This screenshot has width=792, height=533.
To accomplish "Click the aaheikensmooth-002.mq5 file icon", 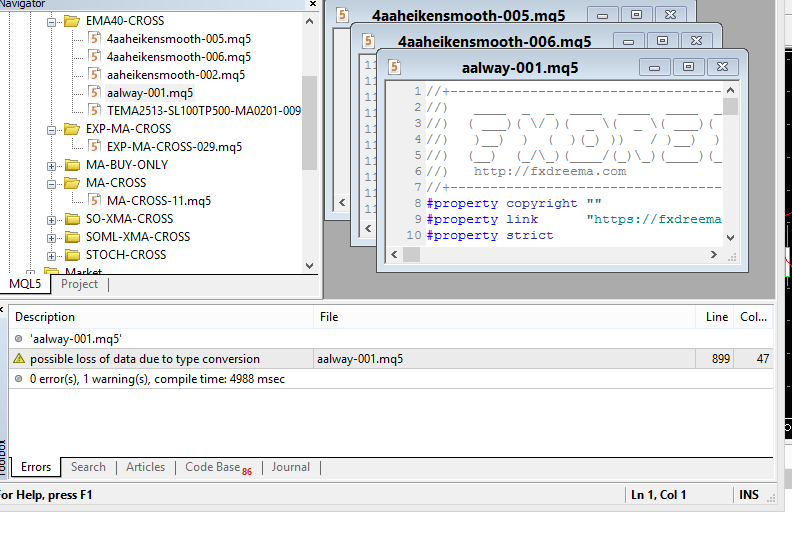I will (94, 75).
